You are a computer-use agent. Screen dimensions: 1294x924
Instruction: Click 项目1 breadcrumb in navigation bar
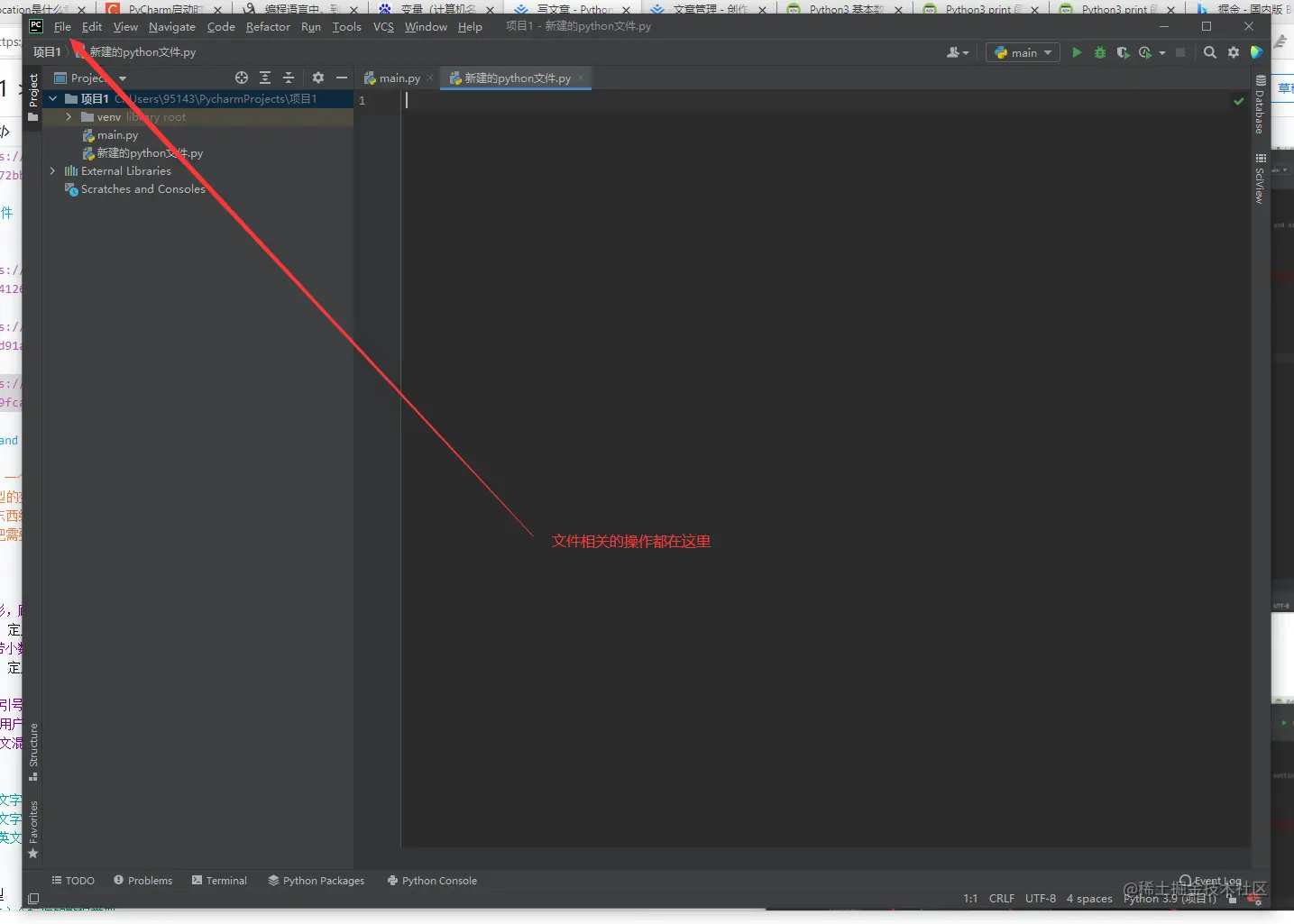[47, 52]
